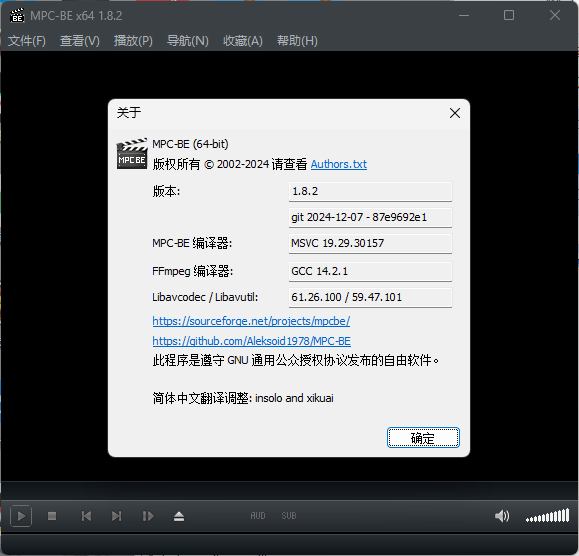Open the 播放(P) menu
This screenshot has height=556, width=579.
pyautogui.click(x=133, y=41)
